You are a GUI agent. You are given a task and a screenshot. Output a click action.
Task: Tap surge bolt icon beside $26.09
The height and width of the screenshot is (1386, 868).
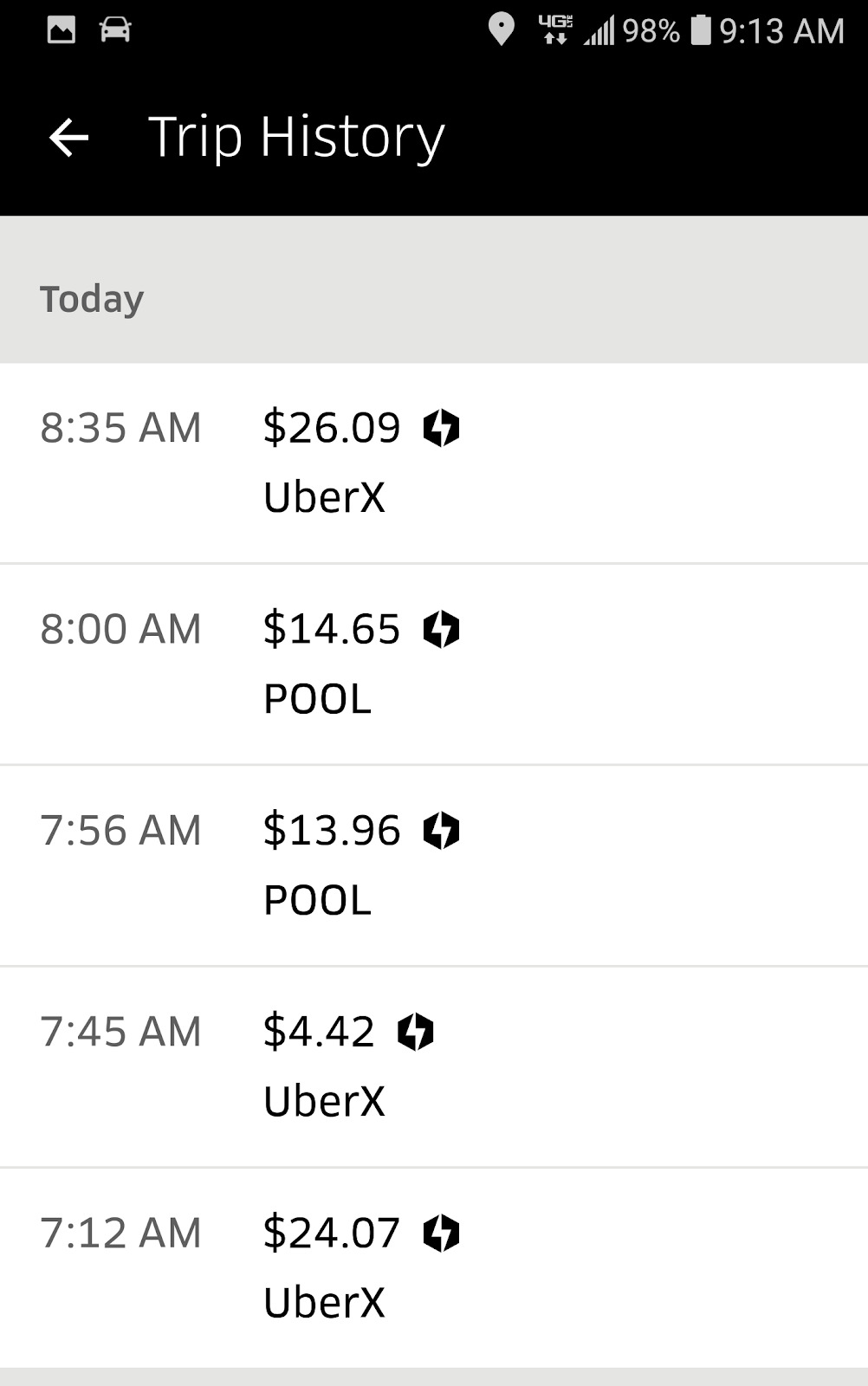(441, 428)
